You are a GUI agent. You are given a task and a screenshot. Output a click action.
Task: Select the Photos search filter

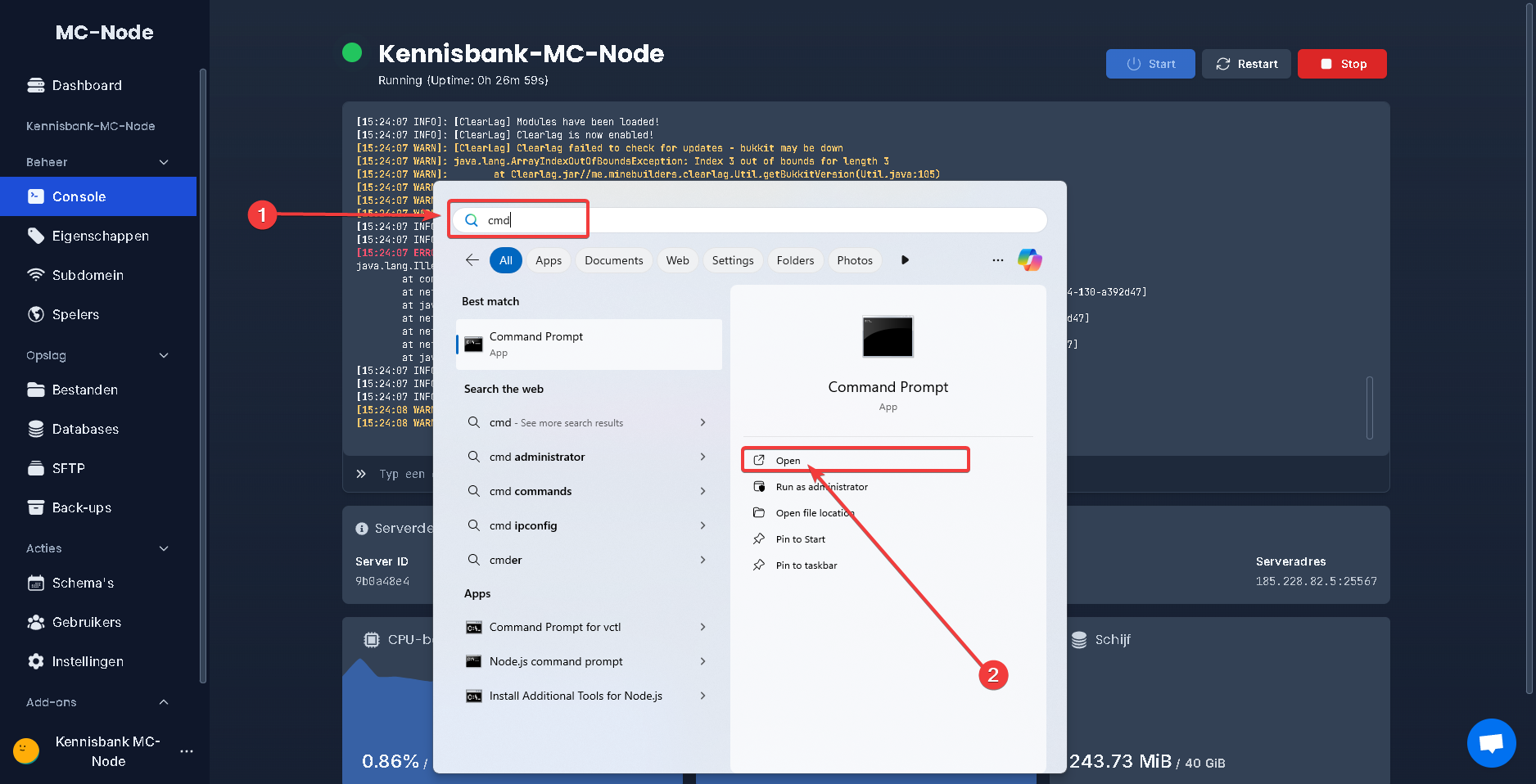tap(855, 260)
